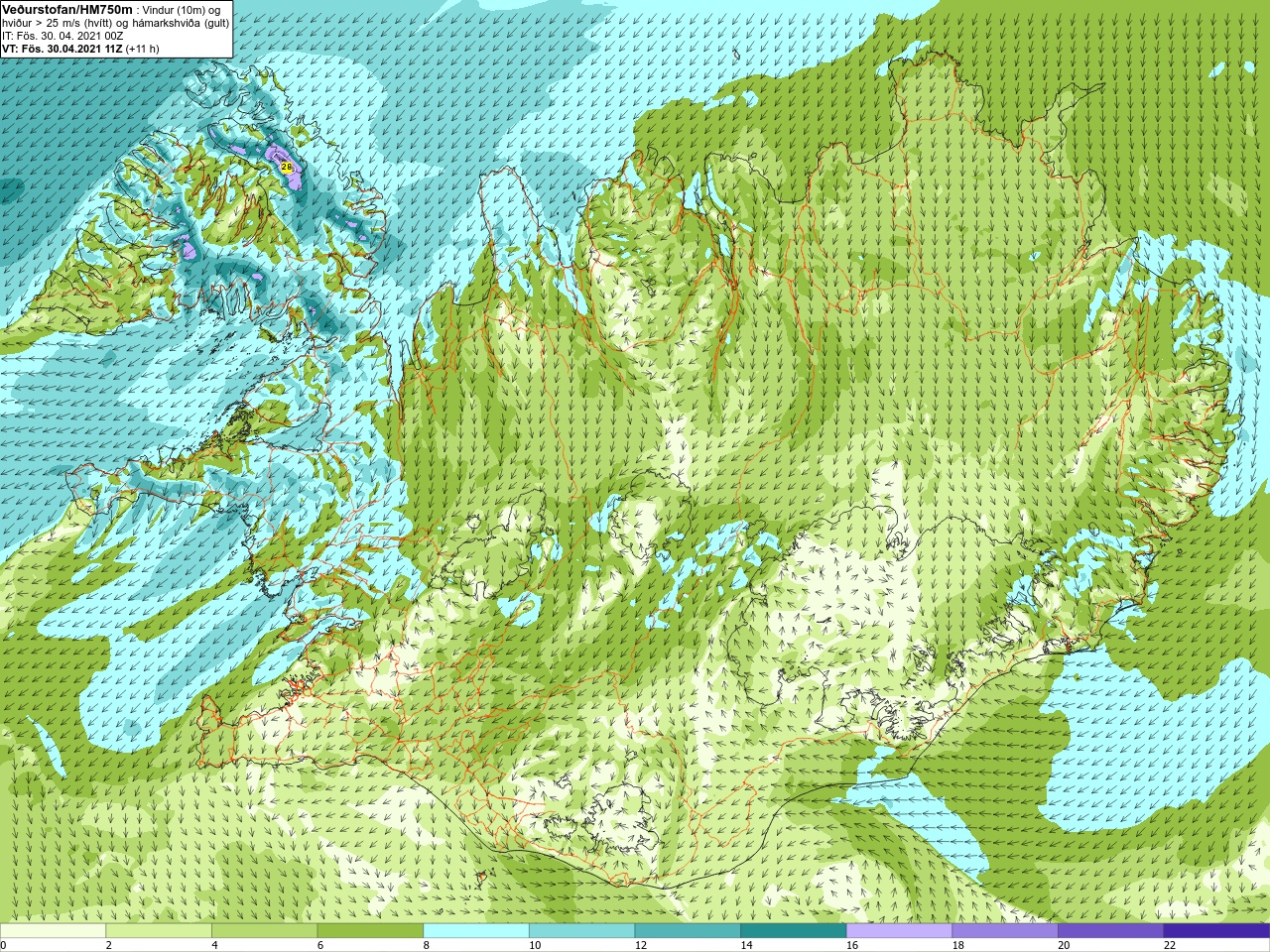
Task: Click the legend scale value 2
Action: coord(109,945)
